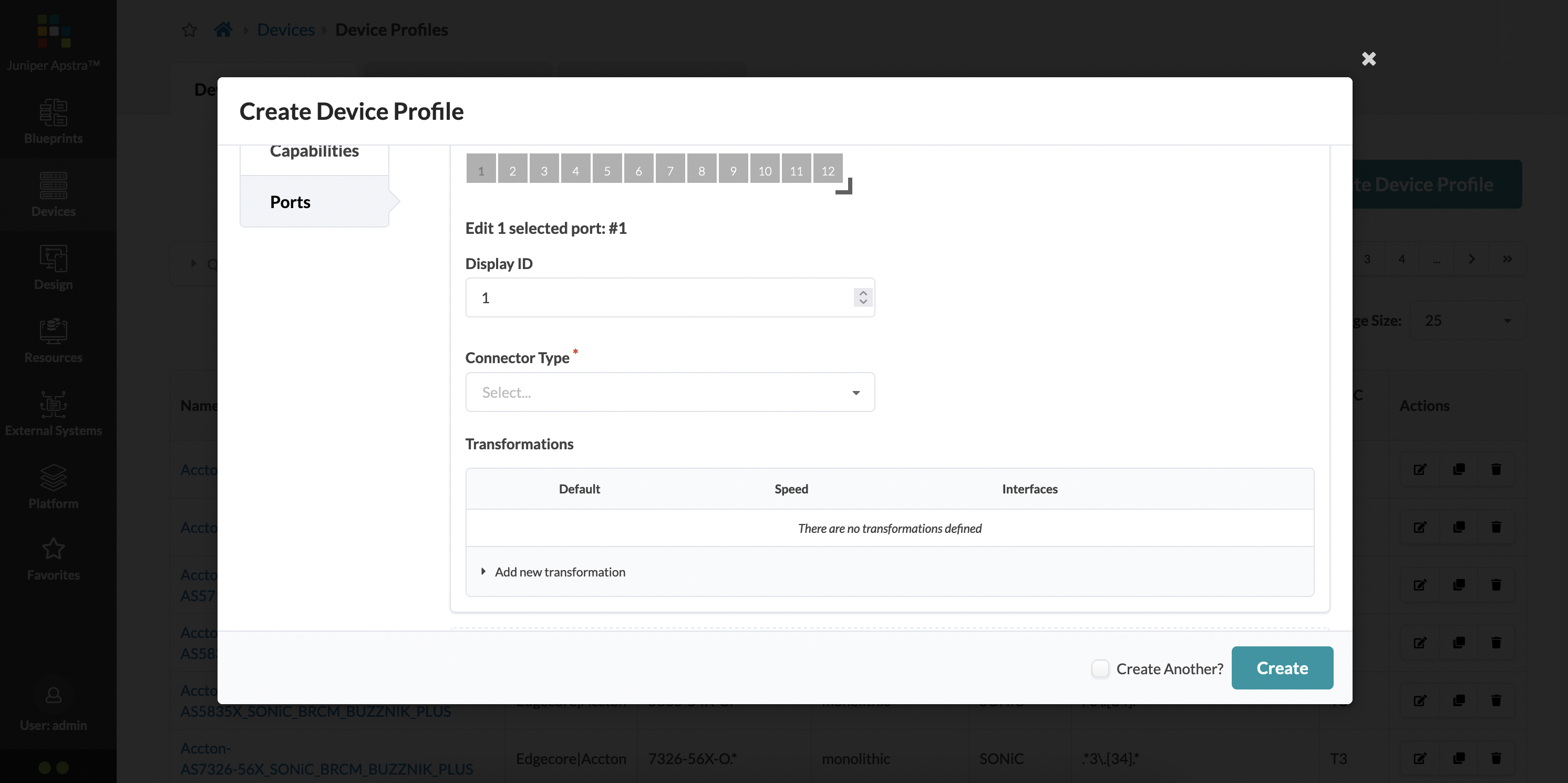Click the favorite star in breadcrumb

(x=189, y=30)
